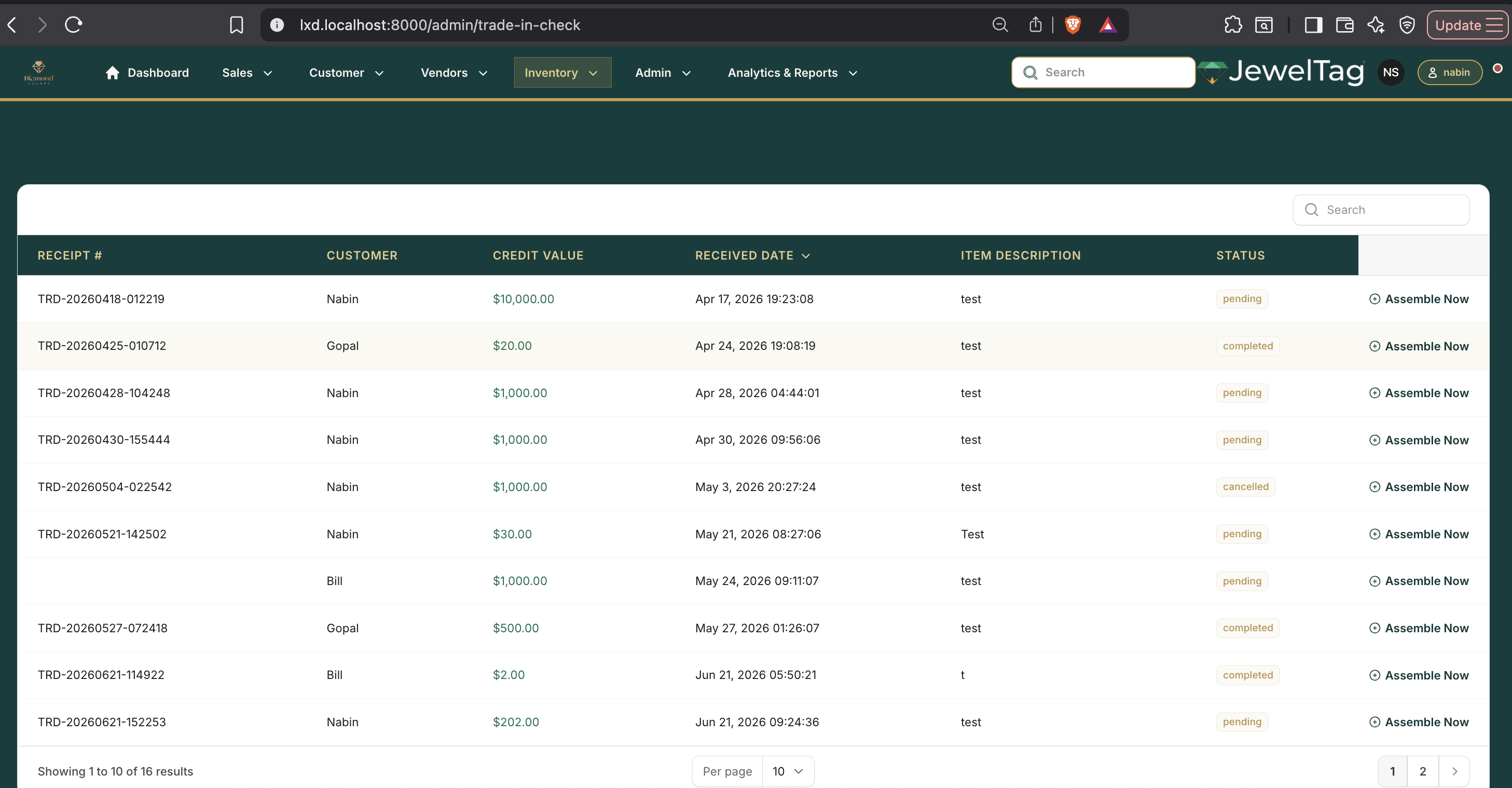1512x788 pixels.
Task: Click the cancelled status badge
Action: pos(1245,487)
